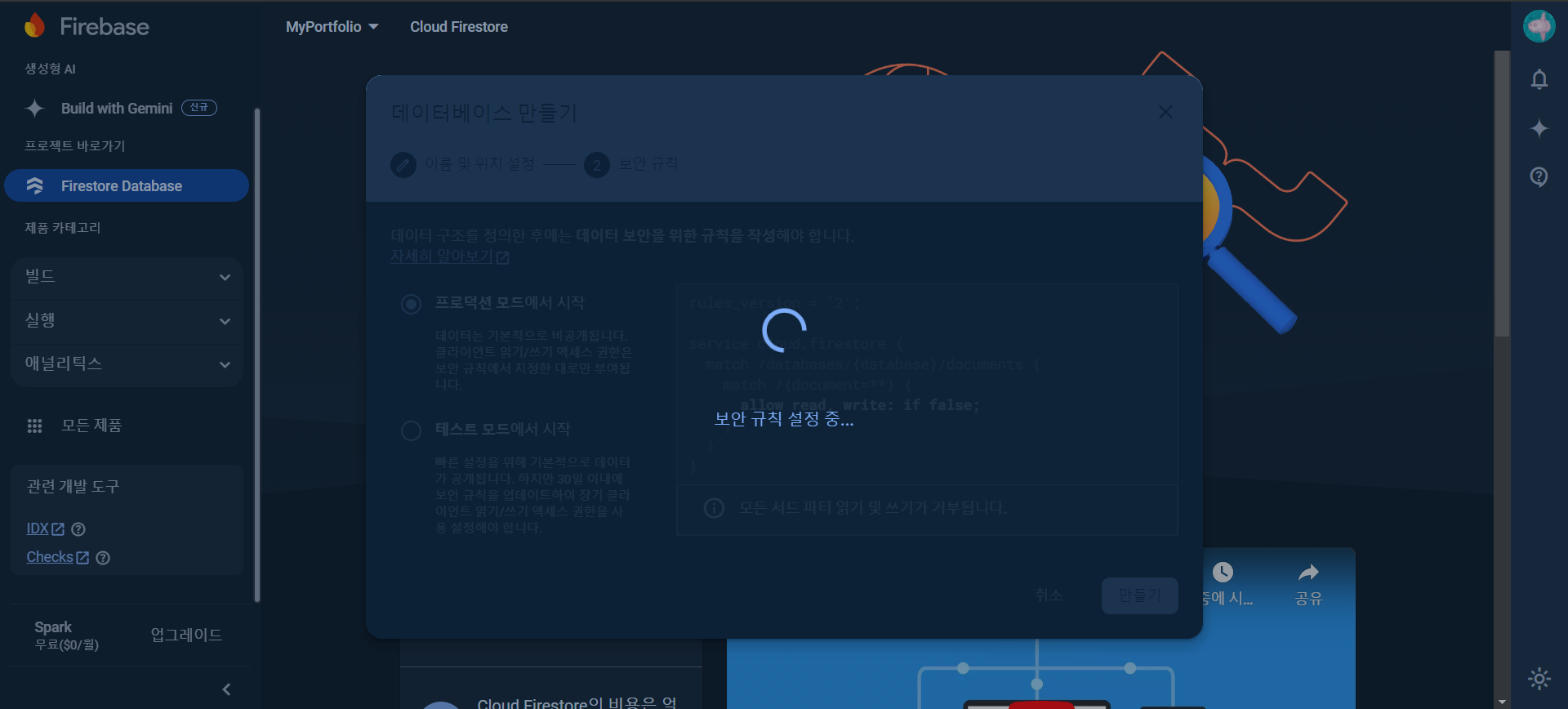Click the 제품 카테고리 heading
Image resolution: width=1568 pixels, height=709 pixels.
62,227
